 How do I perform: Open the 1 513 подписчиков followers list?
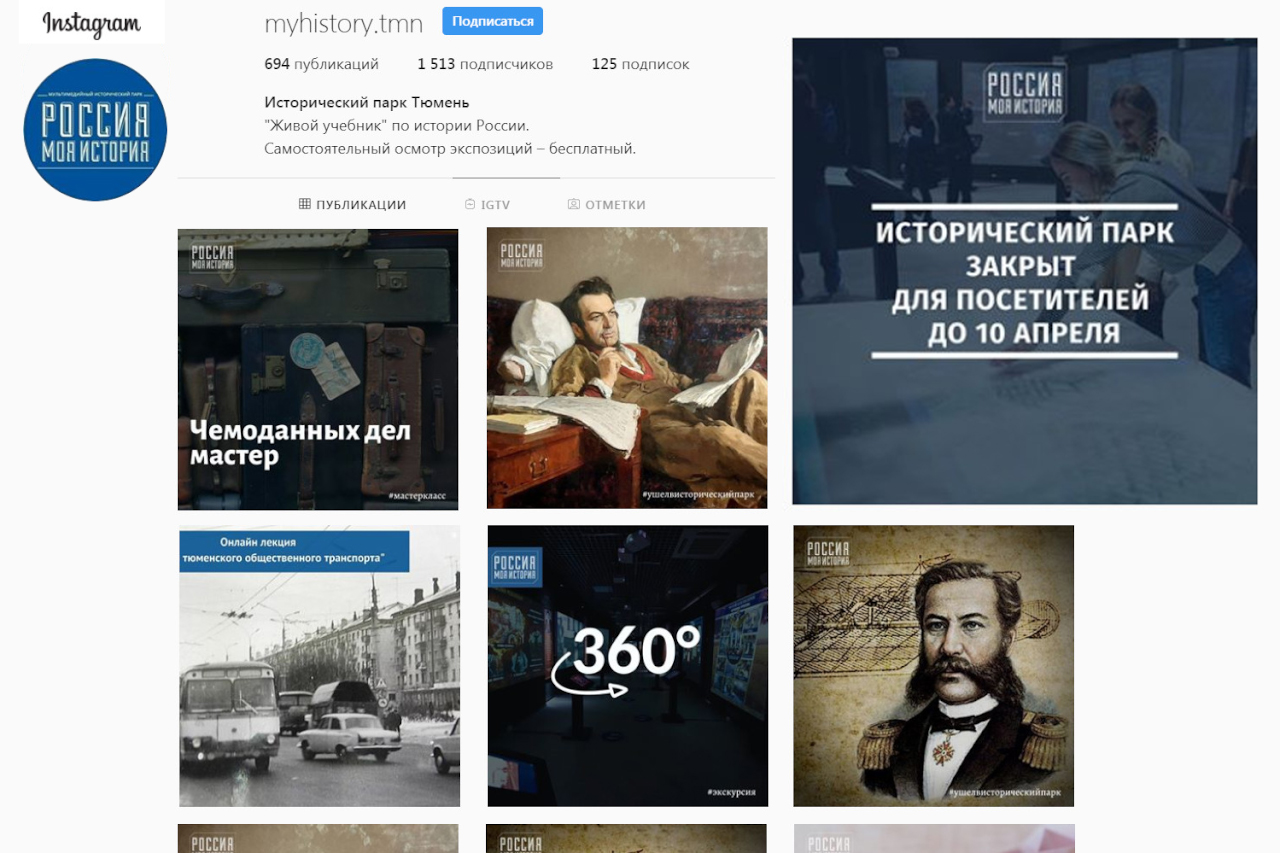point(485,64)
